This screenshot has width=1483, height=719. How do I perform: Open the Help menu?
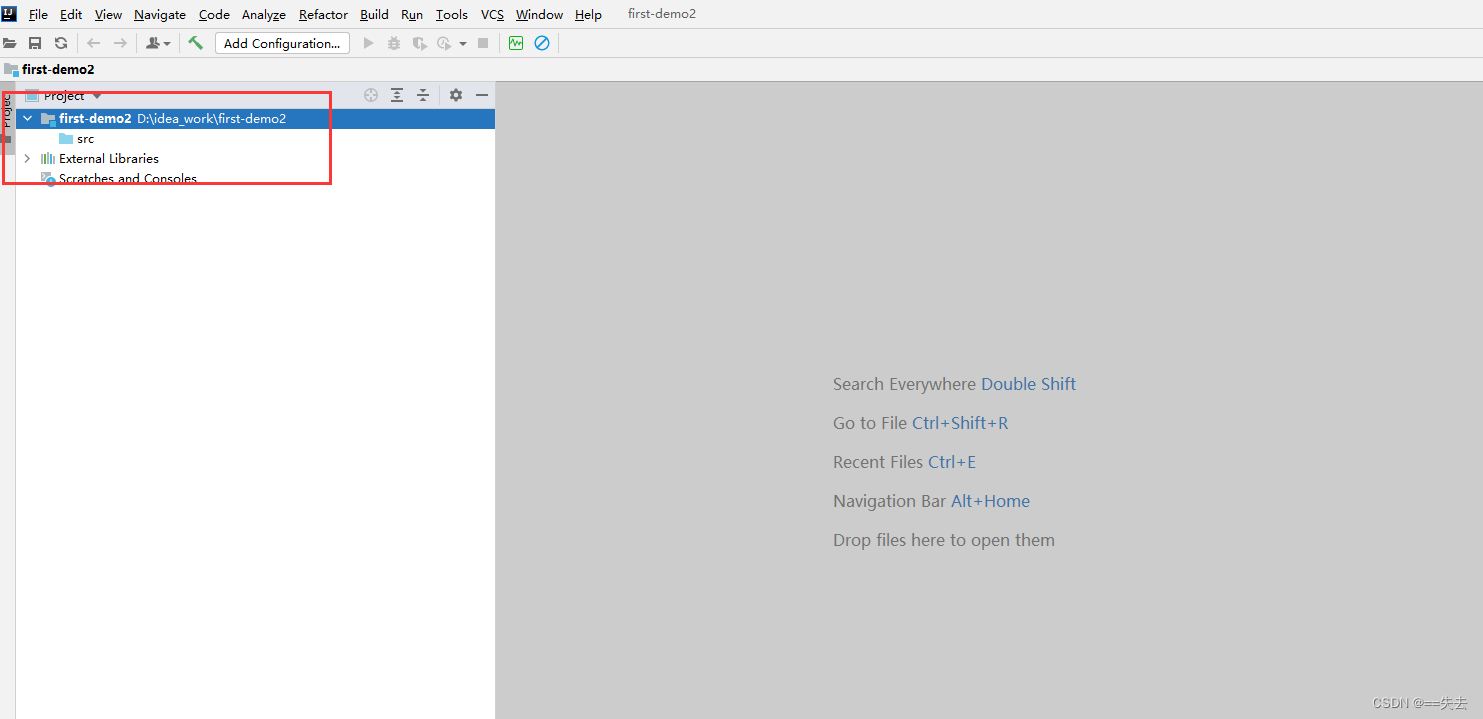point(588,14)
